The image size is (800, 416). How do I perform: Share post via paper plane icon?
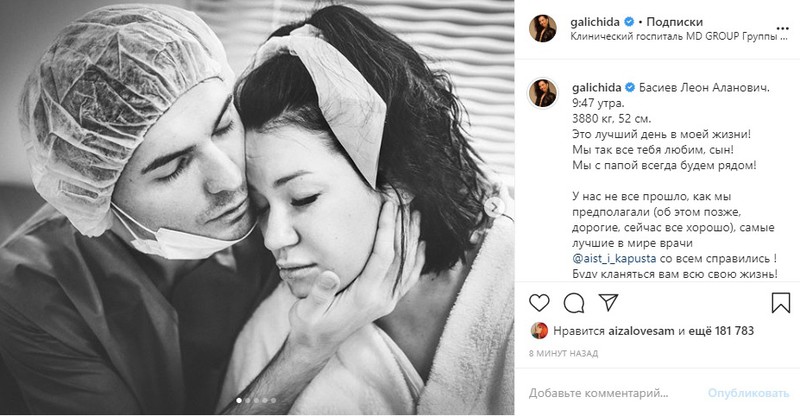point(609,303)
